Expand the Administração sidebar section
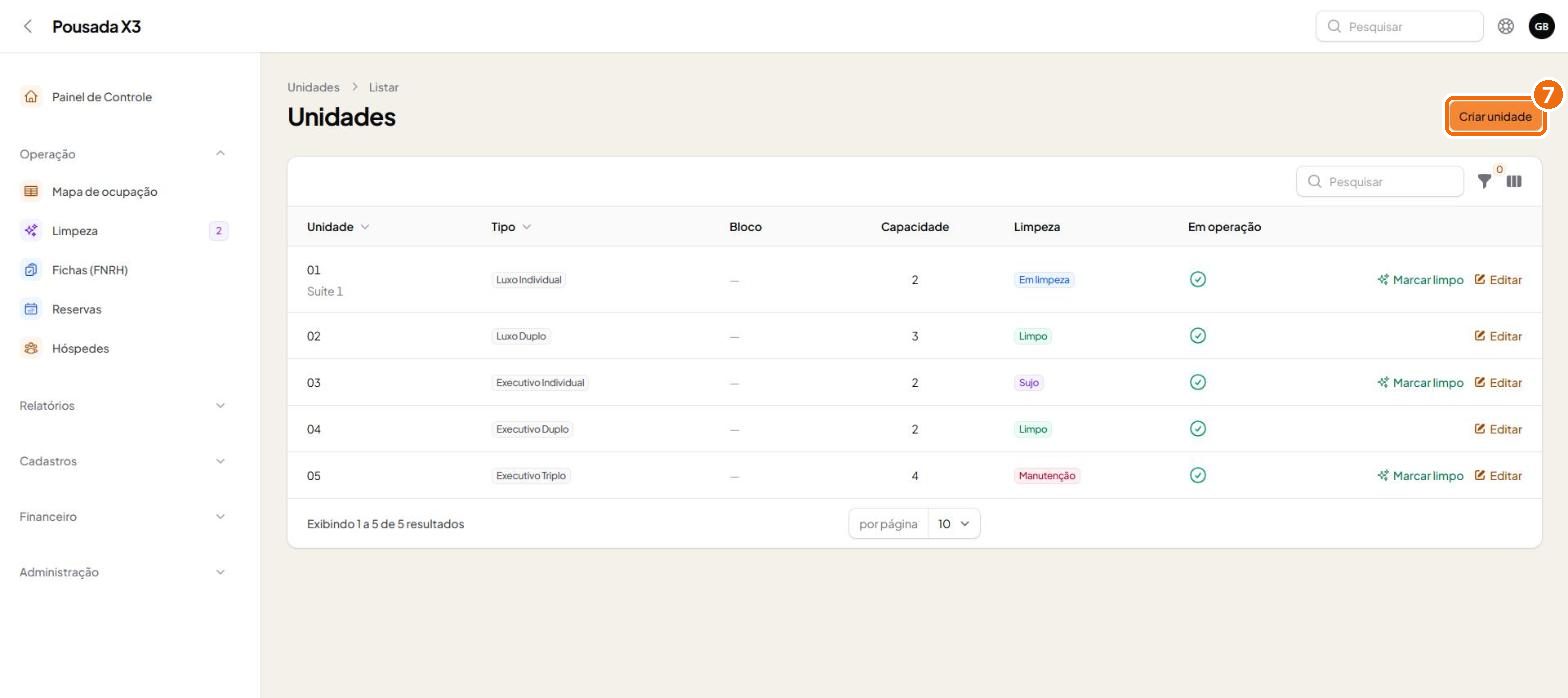Image resolution: width=1568 pixels, height=698 pixels. tap(123, 572)
